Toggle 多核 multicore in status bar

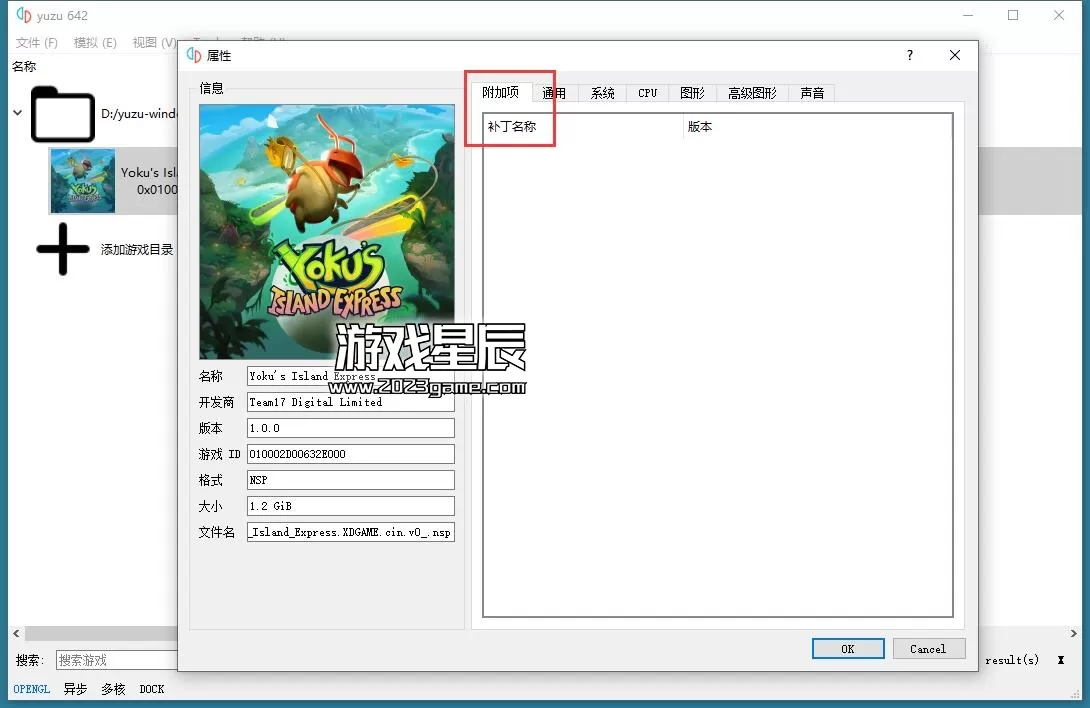point(113,689)
